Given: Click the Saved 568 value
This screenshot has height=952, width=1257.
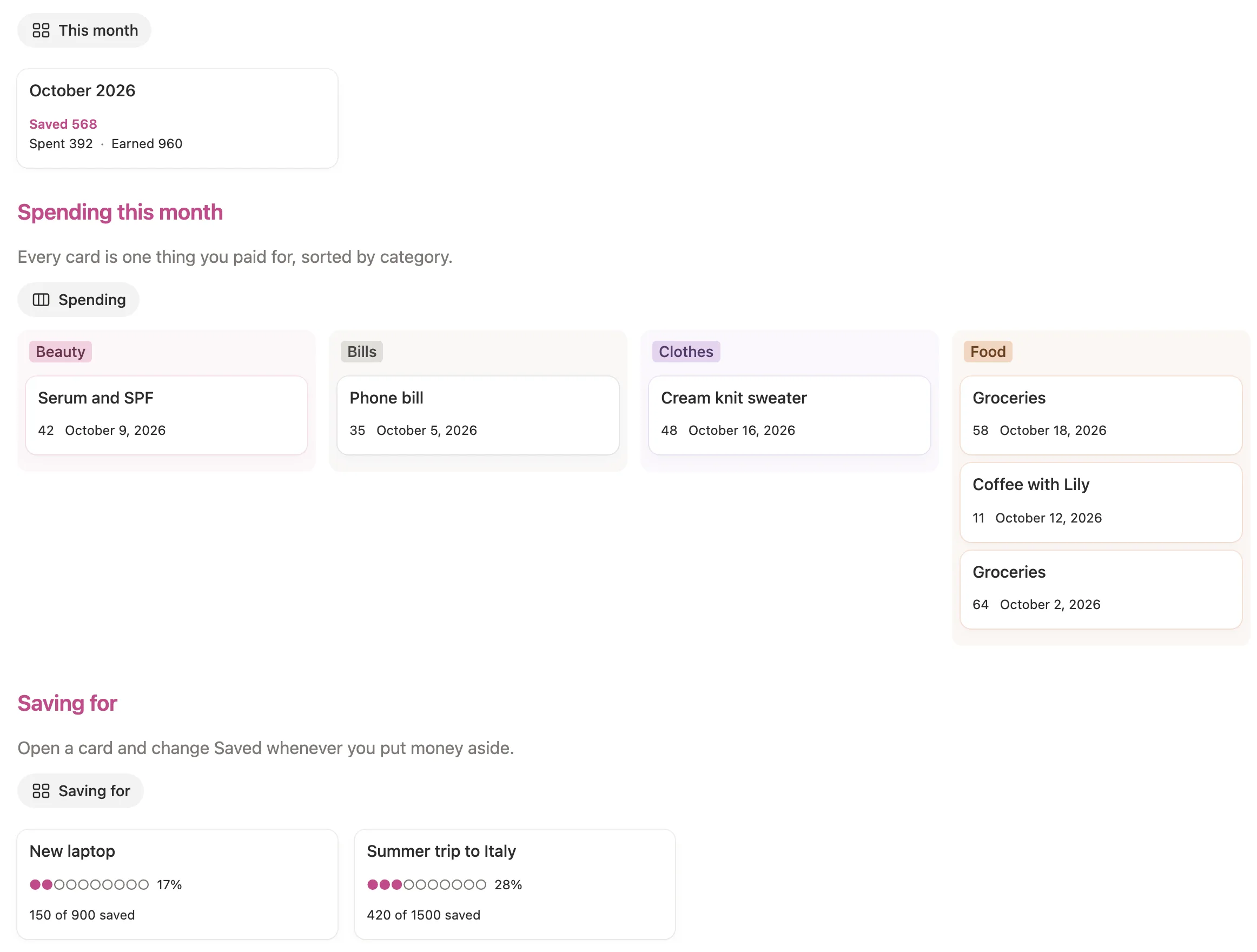Looking at the screenshot, I should (63, 124).
